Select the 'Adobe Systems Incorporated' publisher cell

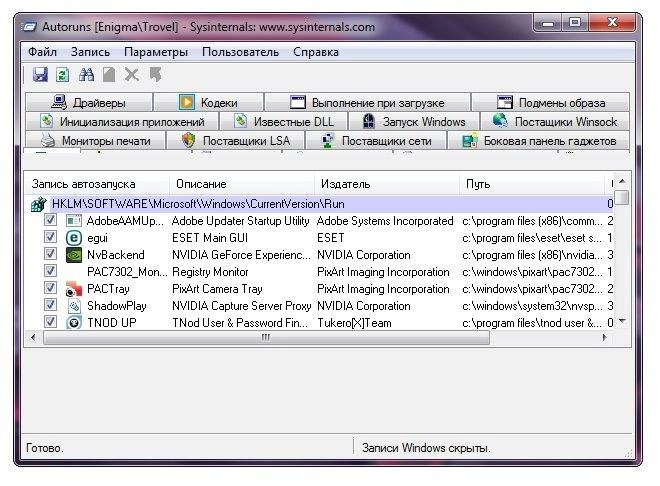click(x=385, y=221)
